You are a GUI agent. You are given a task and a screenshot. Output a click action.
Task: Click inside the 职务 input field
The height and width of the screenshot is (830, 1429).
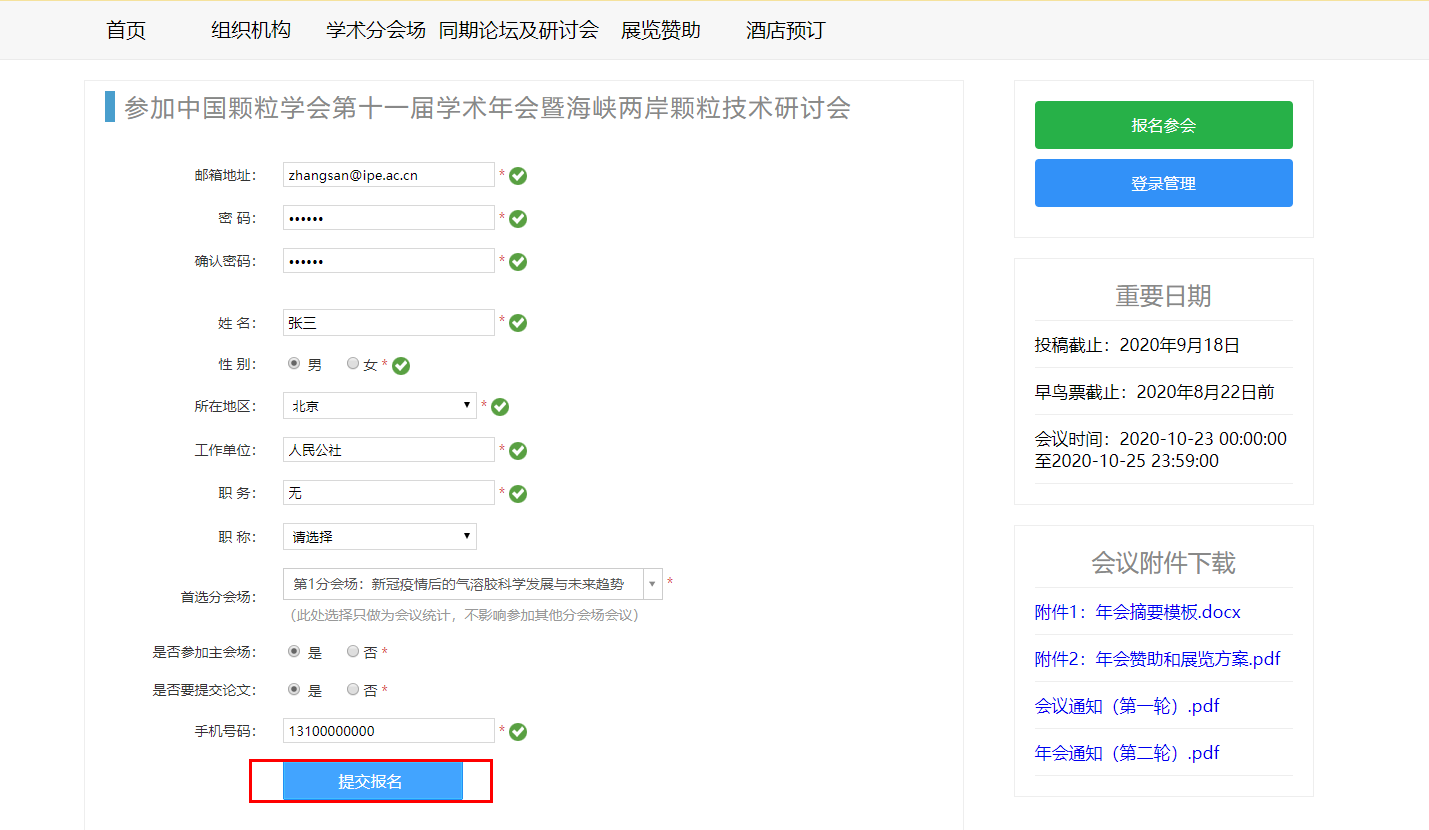click(x=388, y=492)
